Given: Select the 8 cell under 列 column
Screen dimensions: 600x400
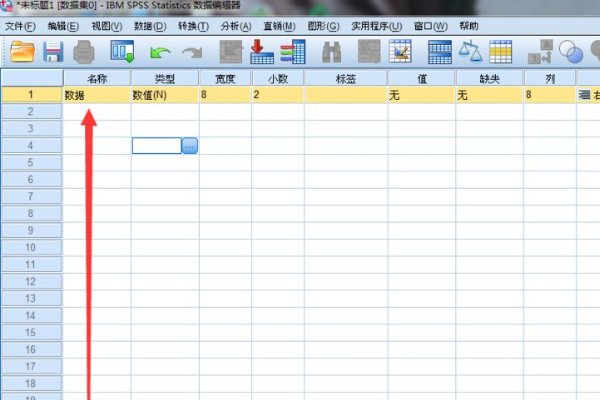Looking at the screenshot, I should tap(550, 95).
